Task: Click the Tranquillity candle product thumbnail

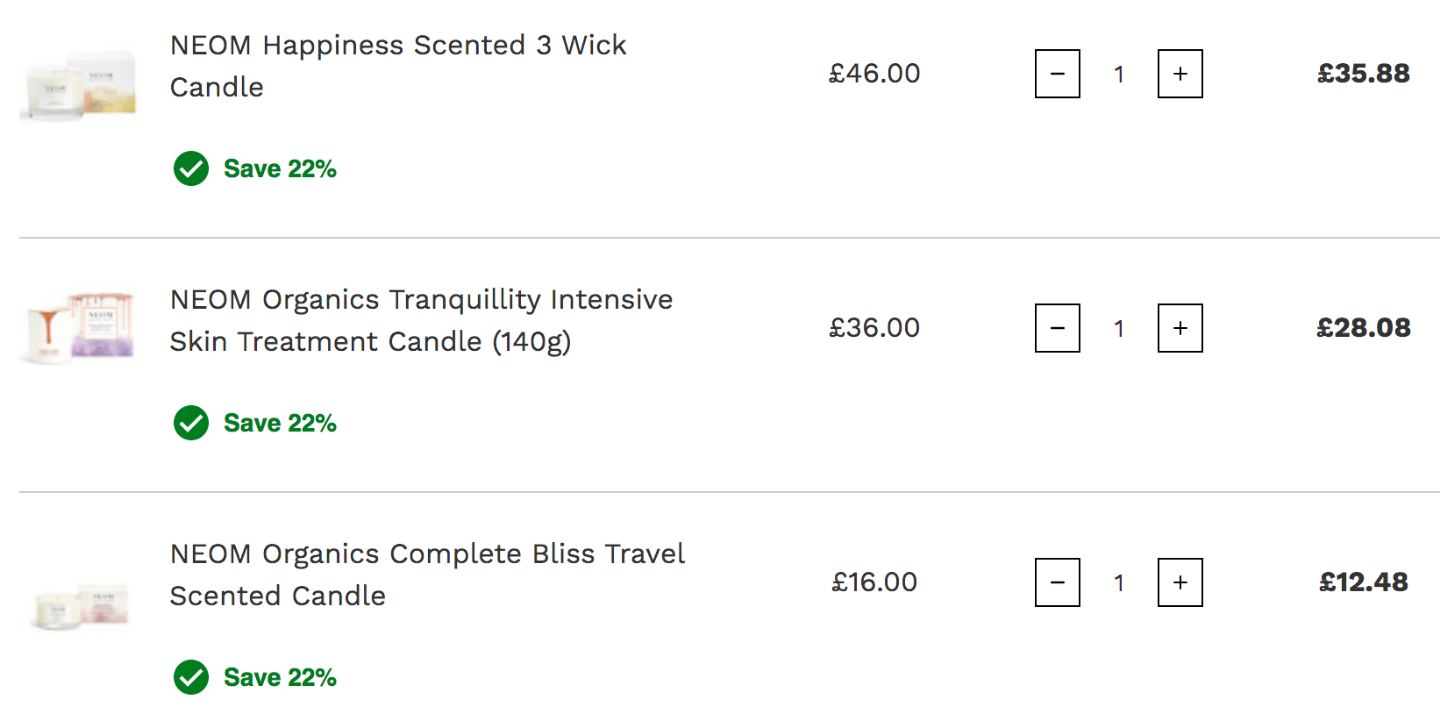Action: [x=78, y=328]
